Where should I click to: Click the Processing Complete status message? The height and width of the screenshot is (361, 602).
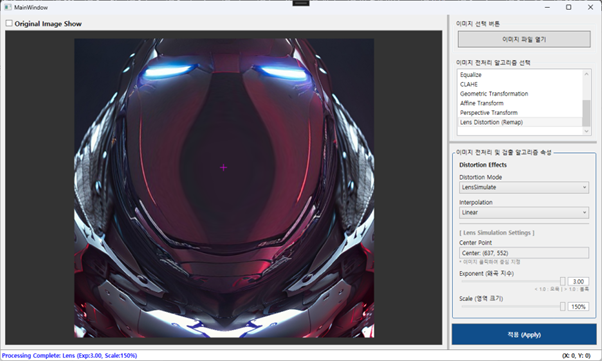tap(69, 356)
